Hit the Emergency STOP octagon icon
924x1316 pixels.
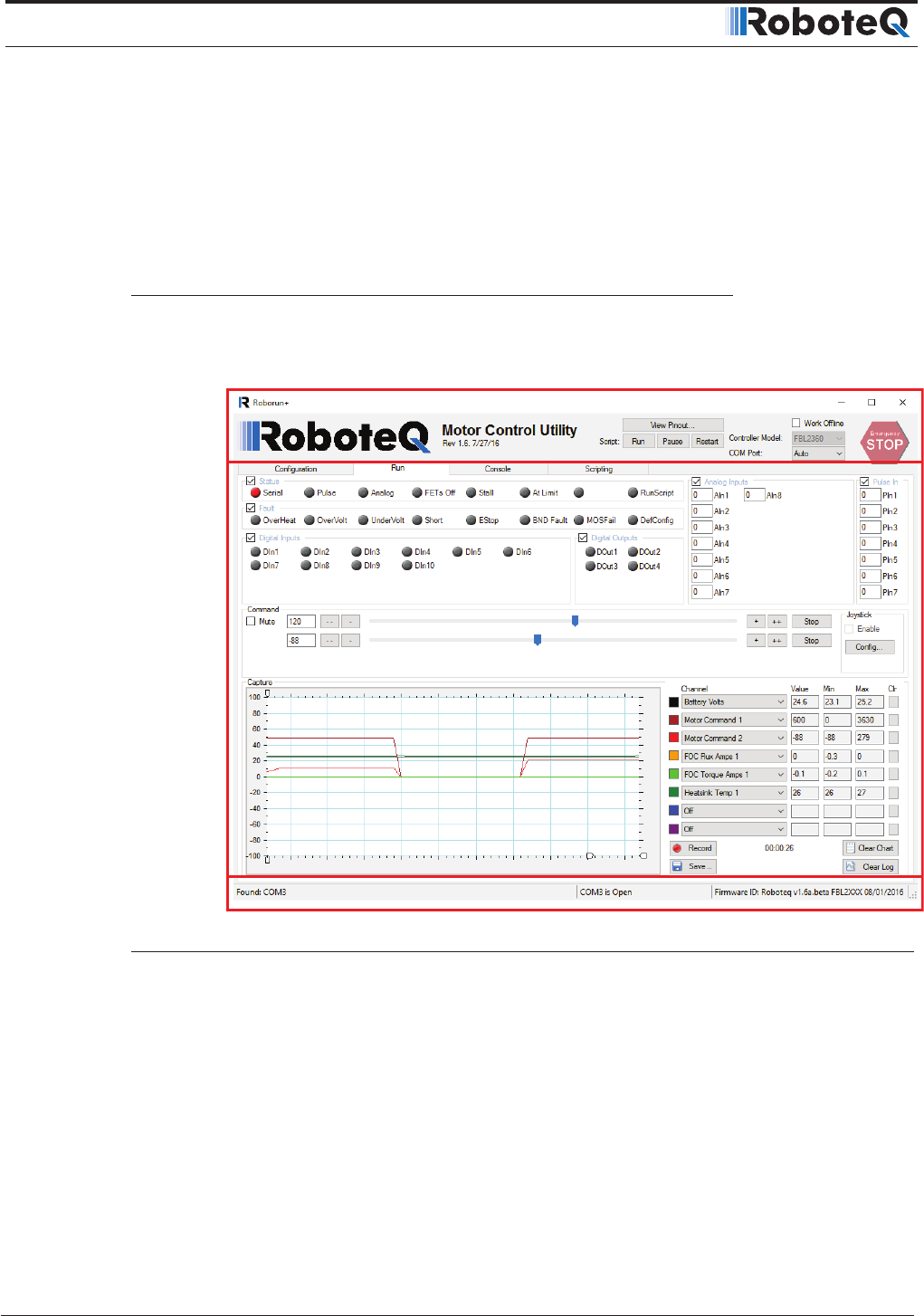tap(884, 441)
